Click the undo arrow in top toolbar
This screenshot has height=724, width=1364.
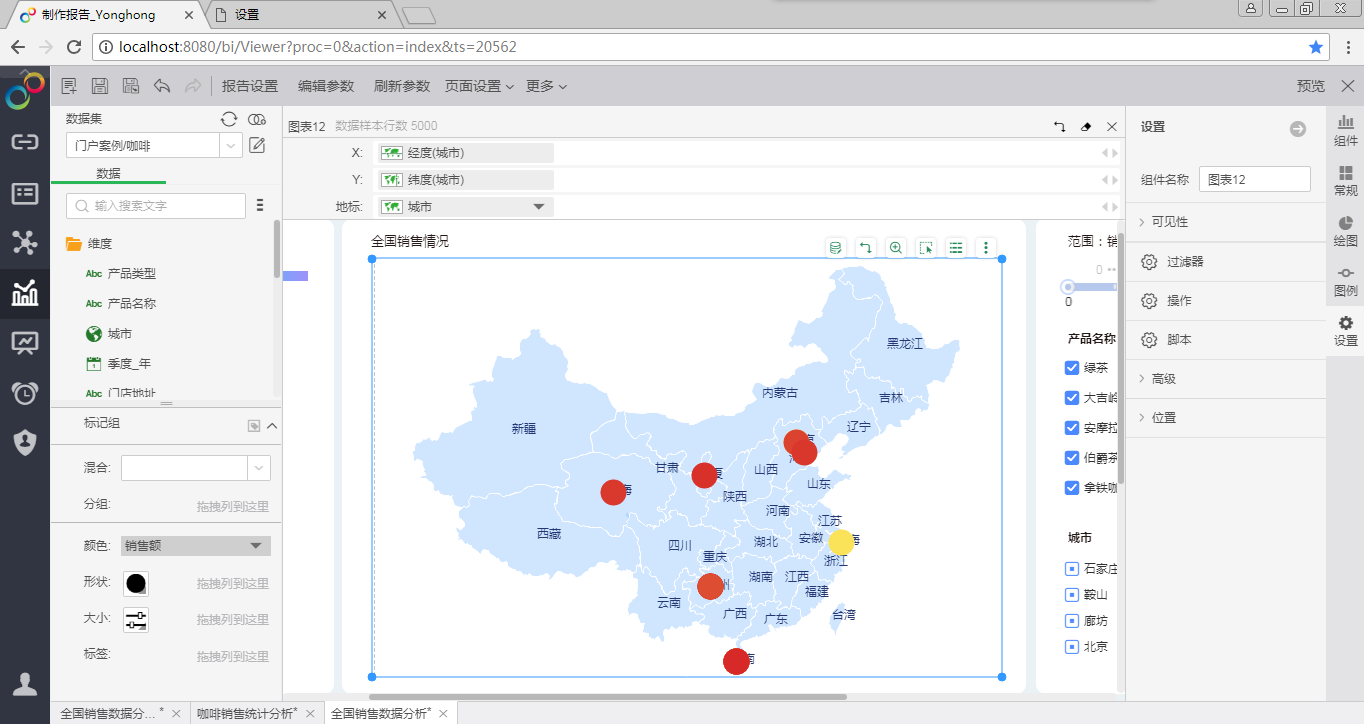[162, 87]
